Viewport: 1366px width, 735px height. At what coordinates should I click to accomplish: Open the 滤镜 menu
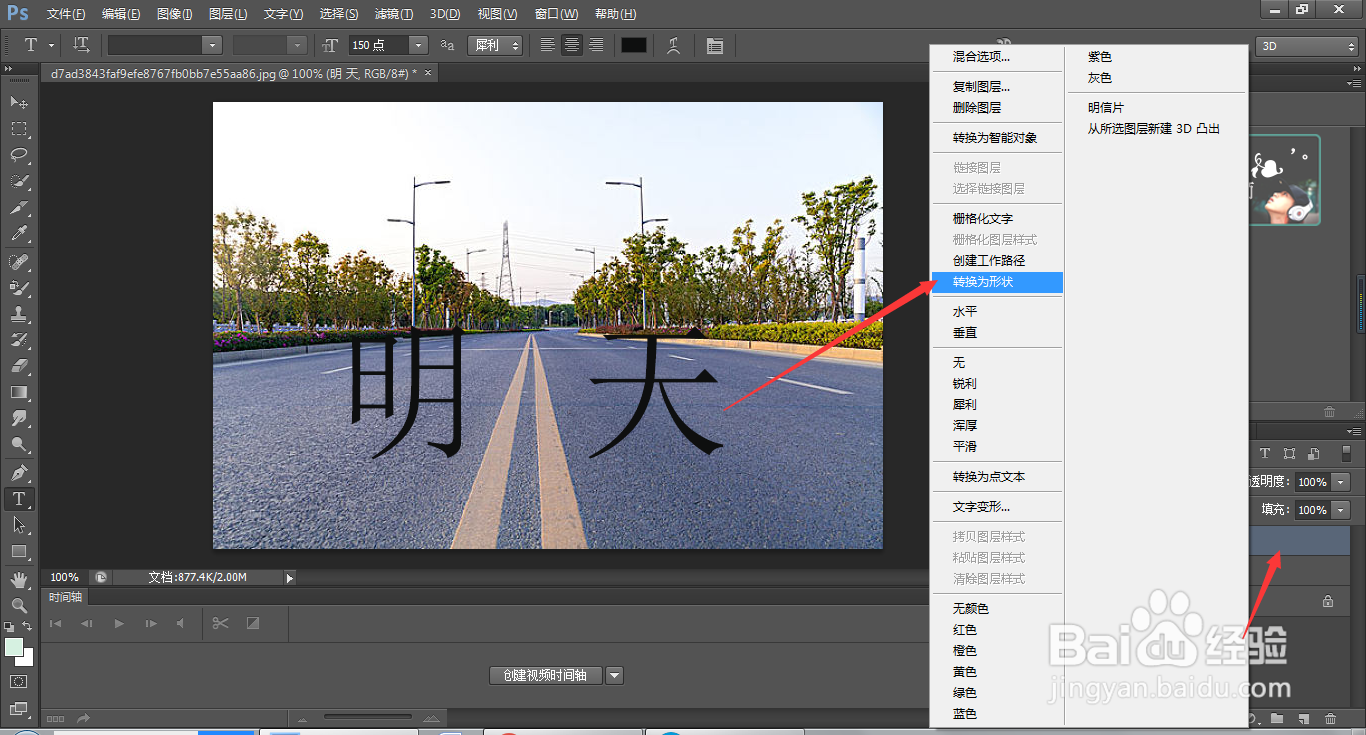coord(393,13)
